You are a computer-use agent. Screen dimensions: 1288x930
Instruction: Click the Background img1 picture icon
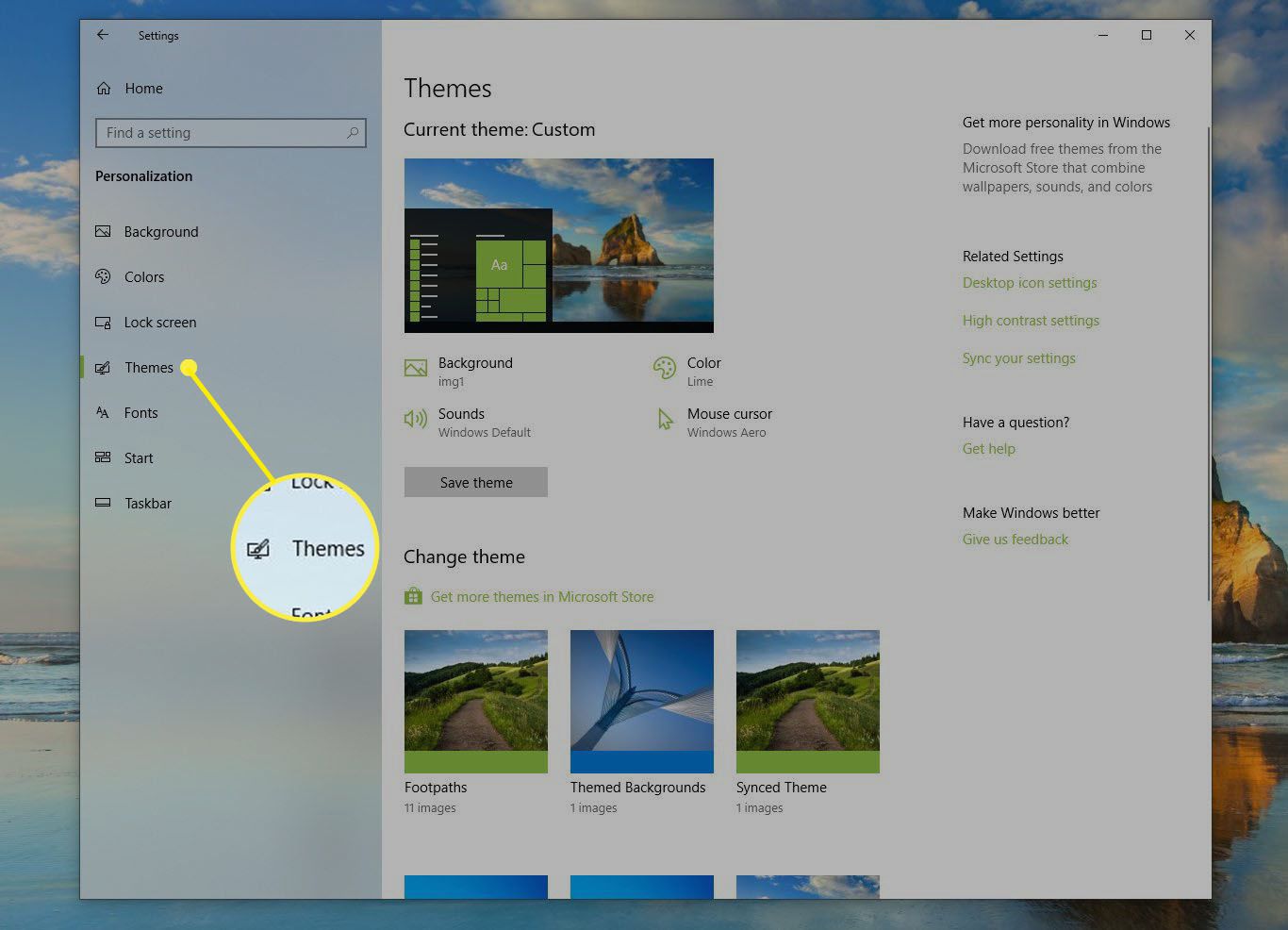[x=416, y=369]
